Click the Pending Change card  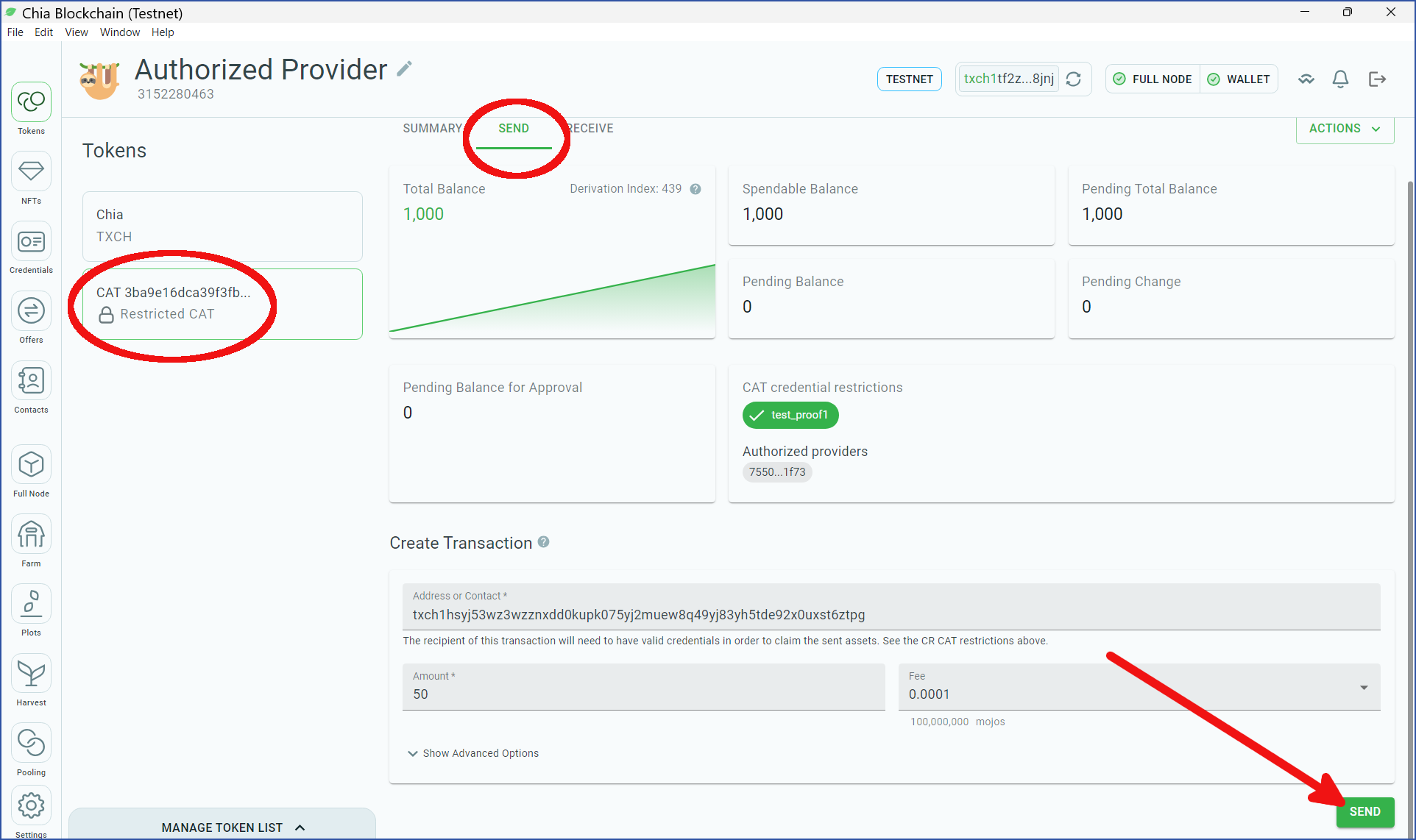pyautogui.click(x=1231, y=299)
